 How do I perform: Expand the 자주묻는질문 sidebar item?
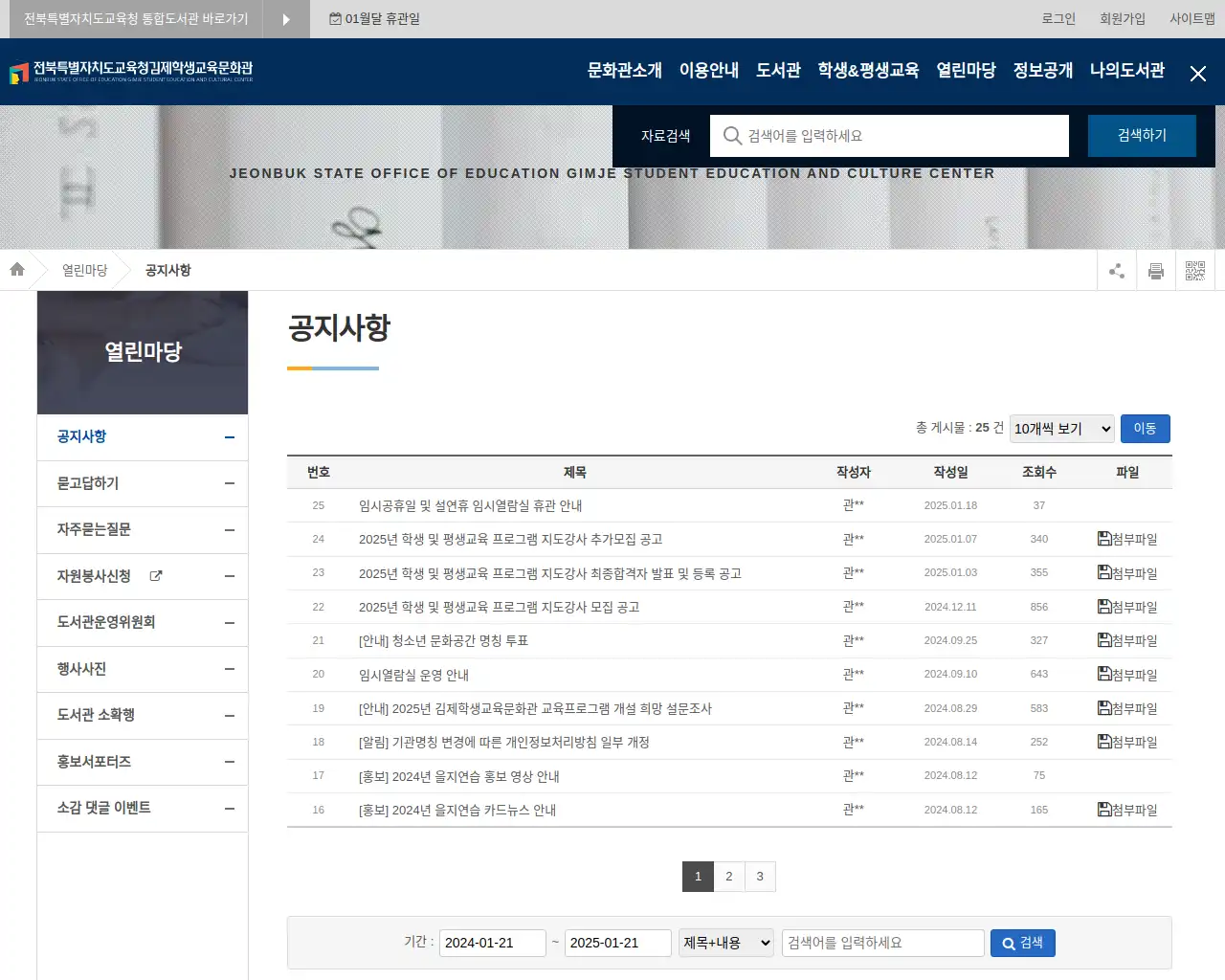point(230,530)
